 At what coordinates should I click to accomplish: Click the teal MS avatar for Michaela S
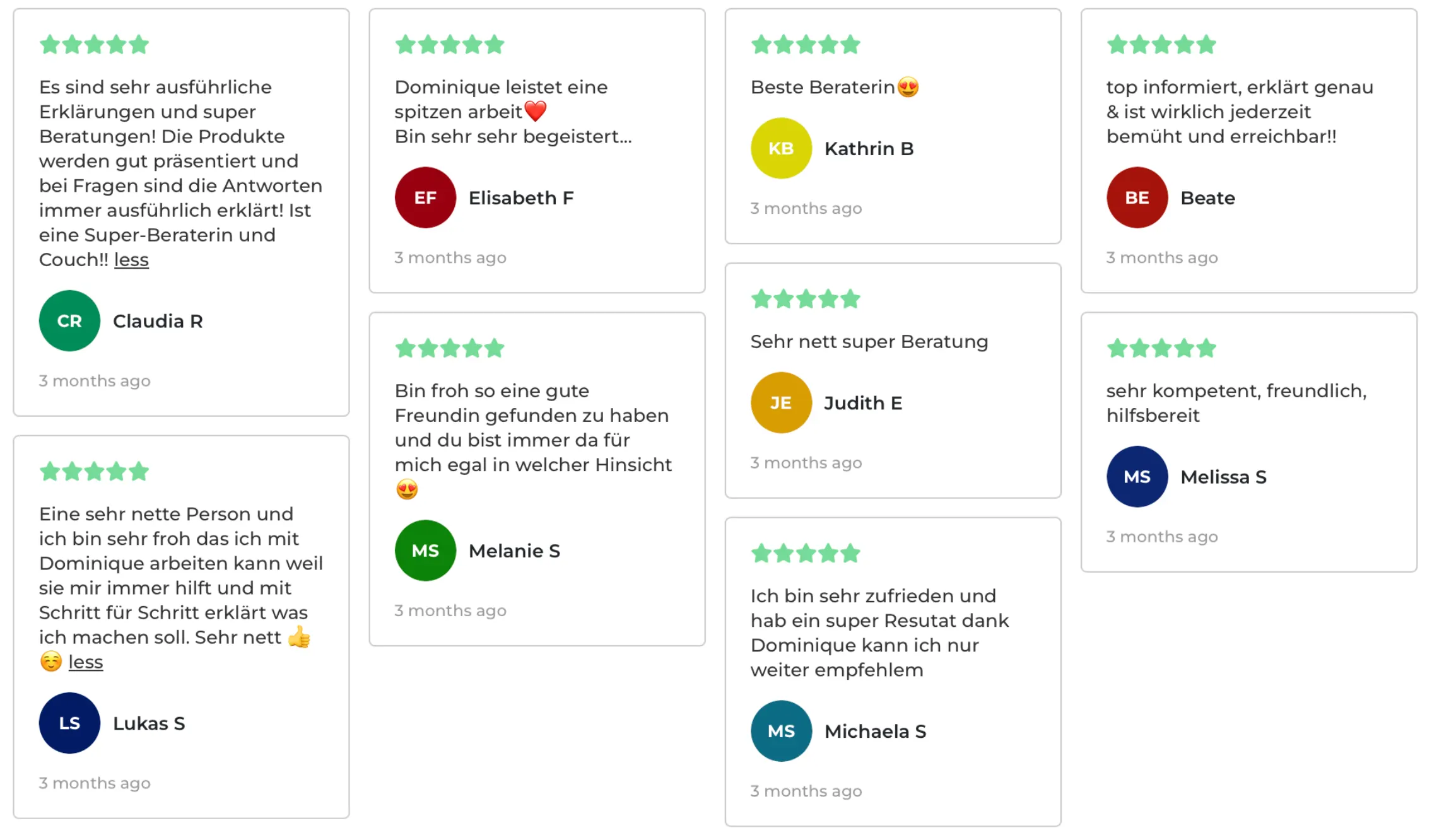tap(781, 731)
